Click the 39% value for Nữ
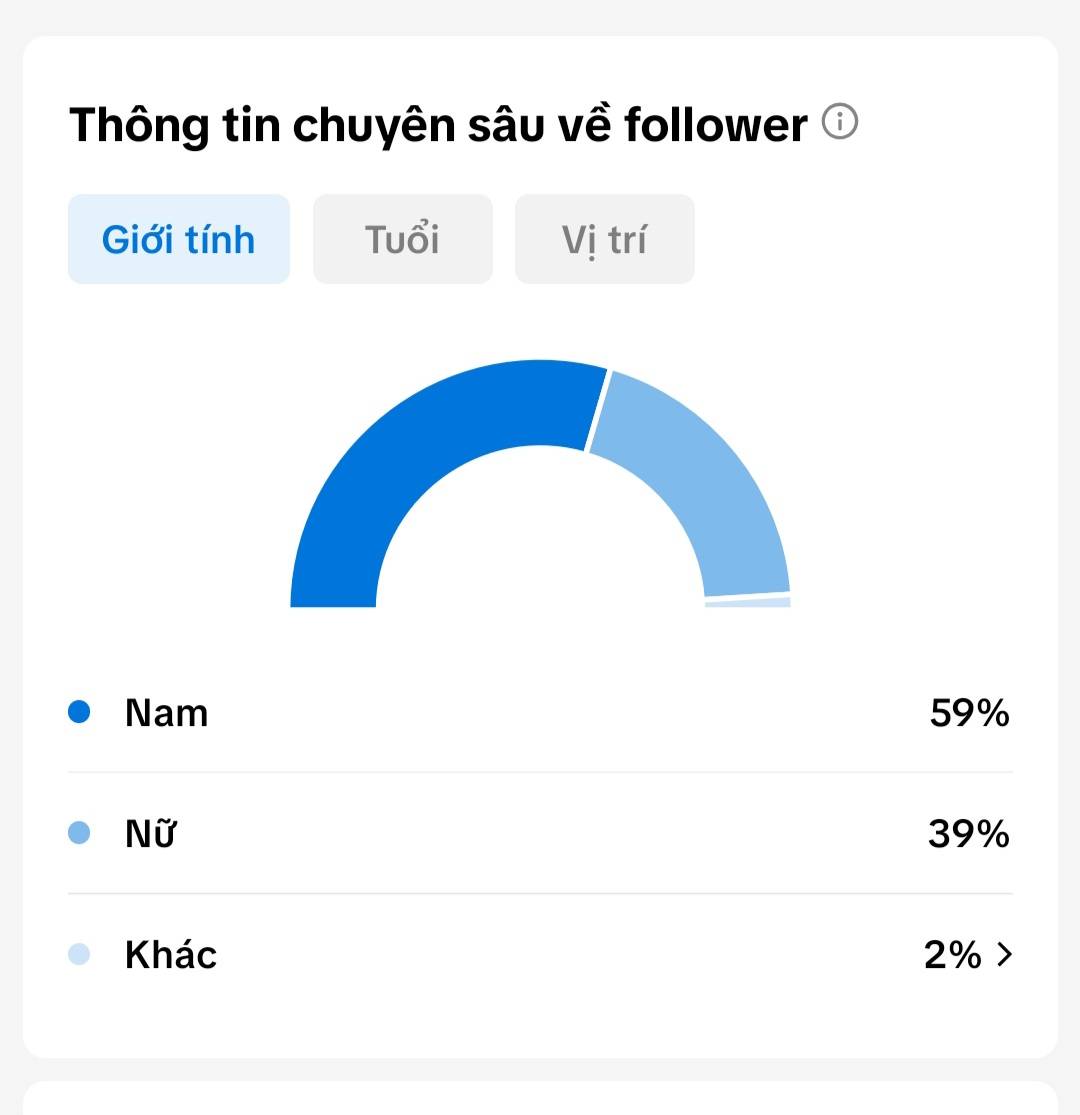Screen dimensions: 1080x1115 tap(968, 833)
